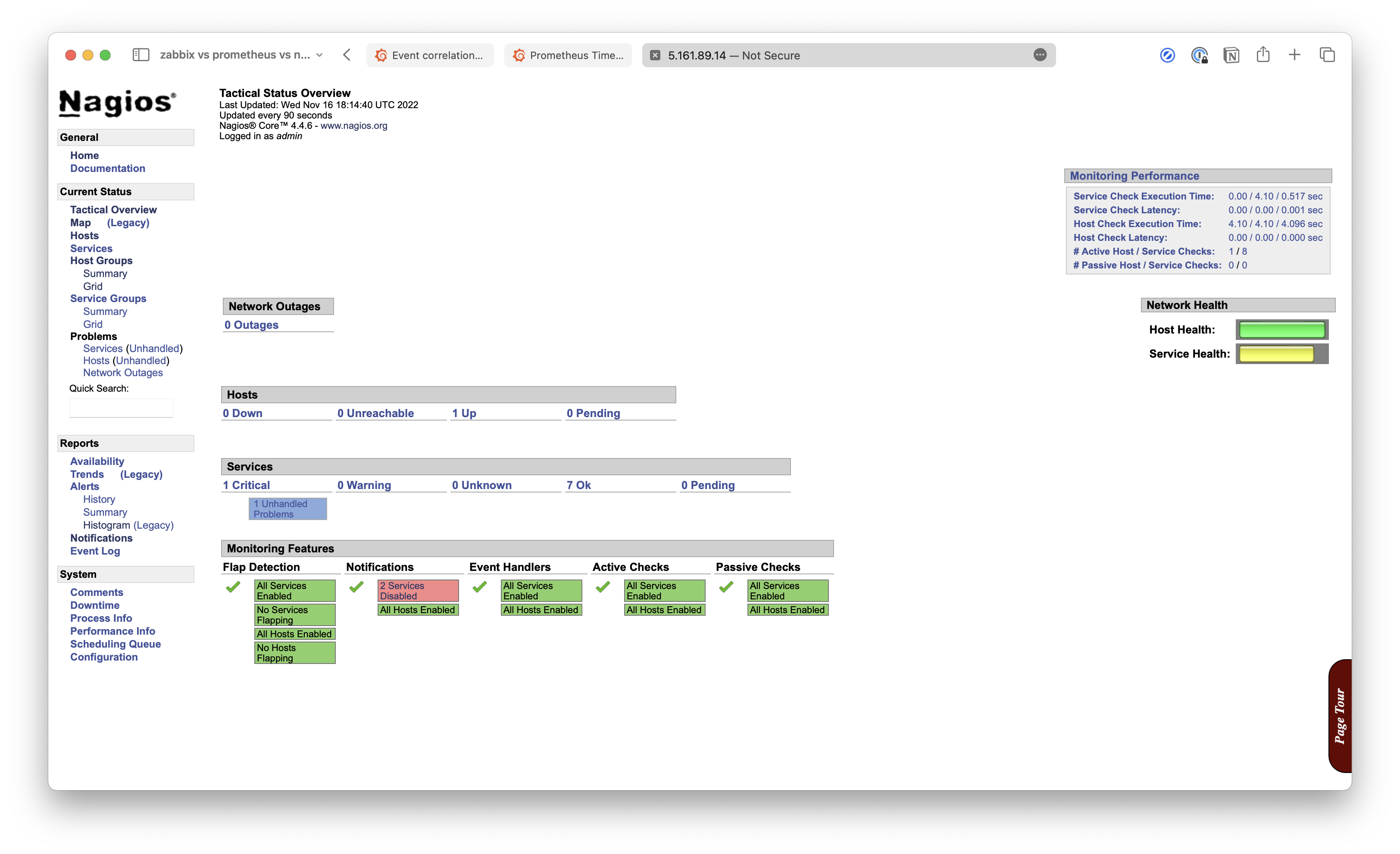Click inside the Quick Search field
1400x854 pixels.
[x=121, y=408]
